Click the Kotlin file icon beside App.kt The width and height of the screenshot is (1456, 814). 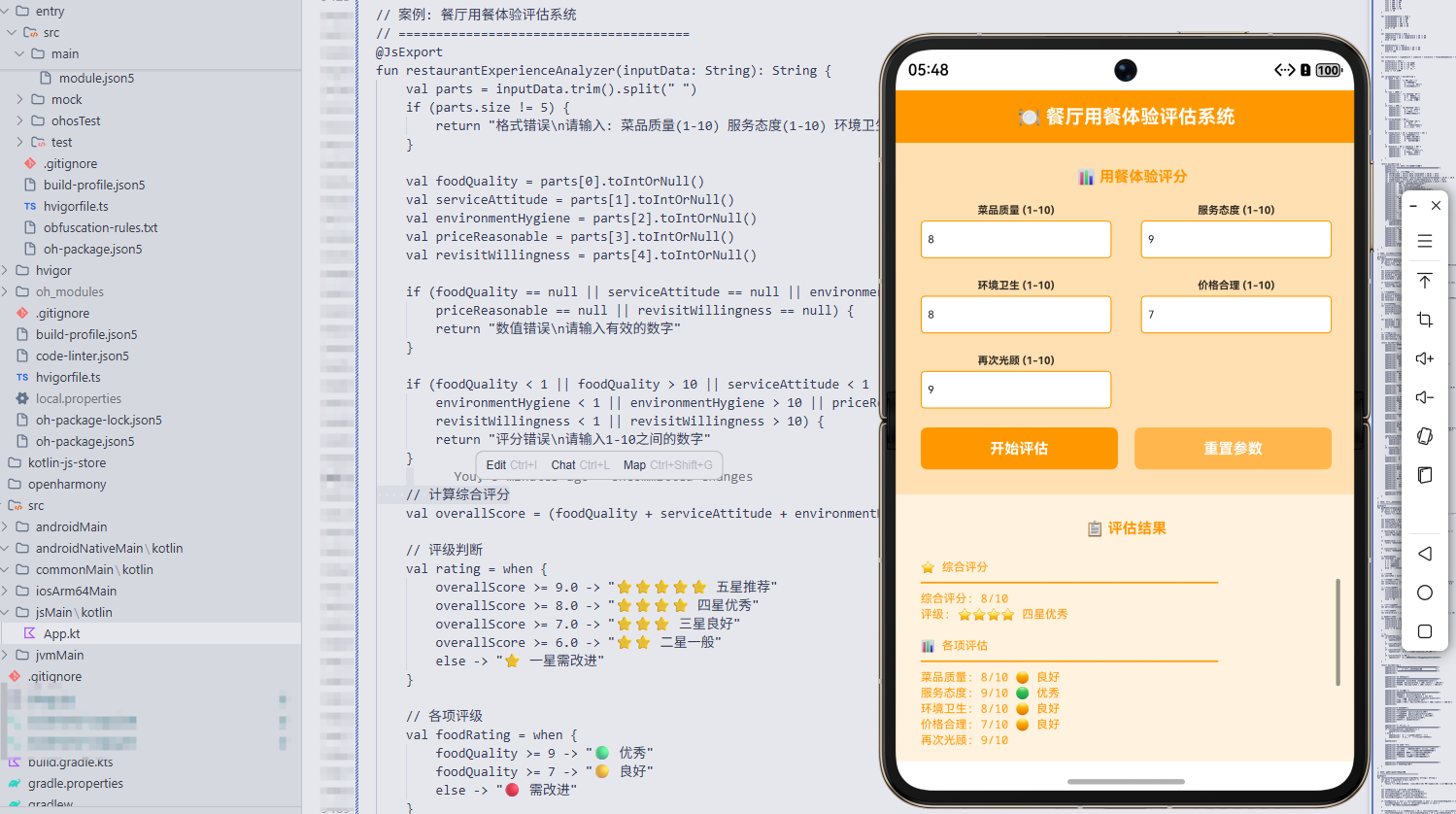(x=29, y=633)
